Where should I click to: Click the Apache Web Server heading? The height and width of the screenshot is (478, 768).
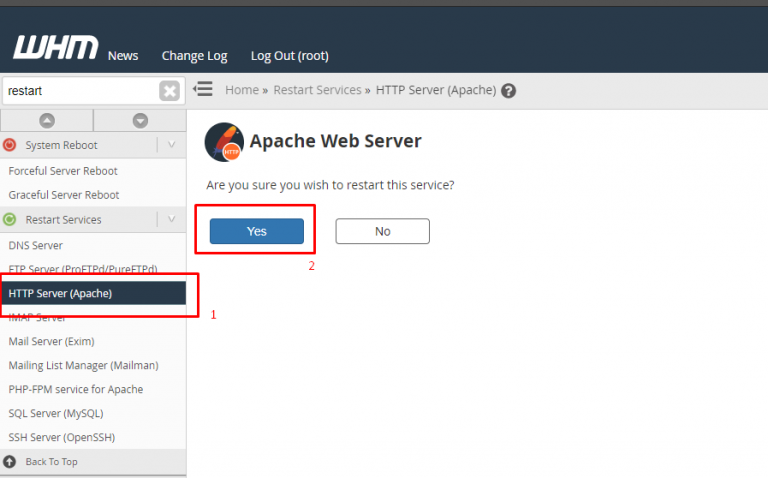[336, 141]
